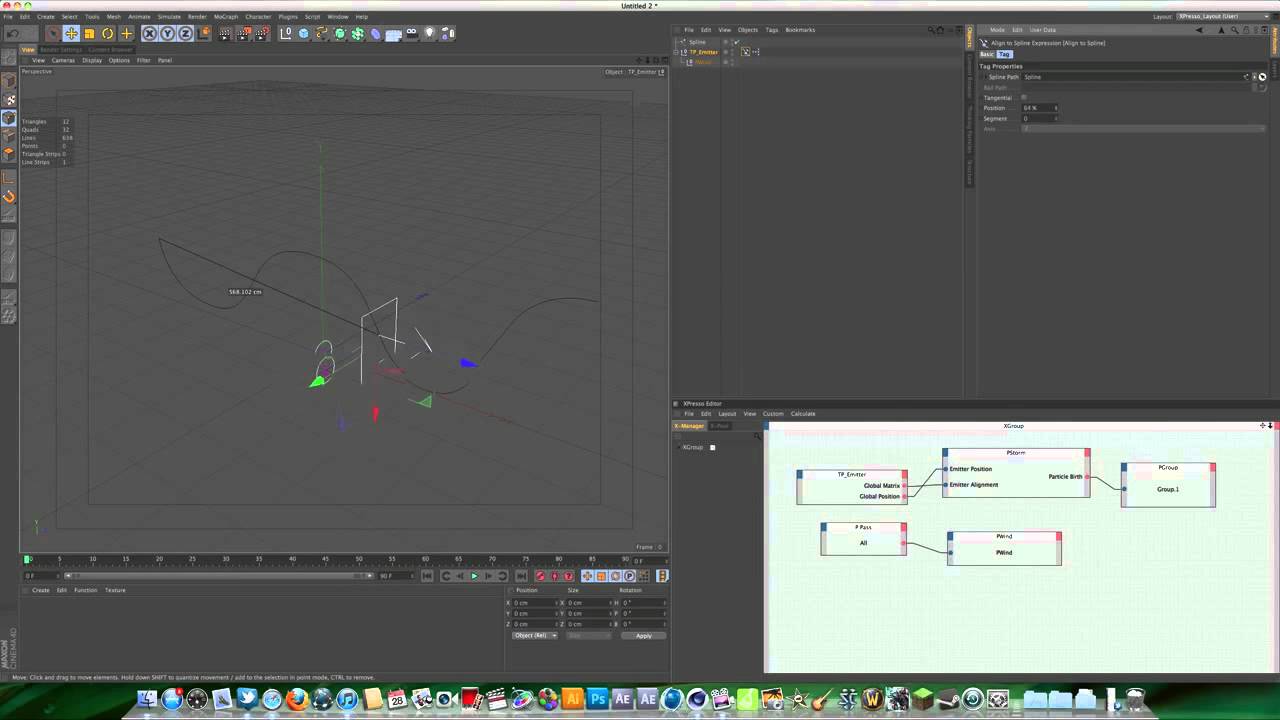Click the Apply button in Coordinates

click(643, 636)
